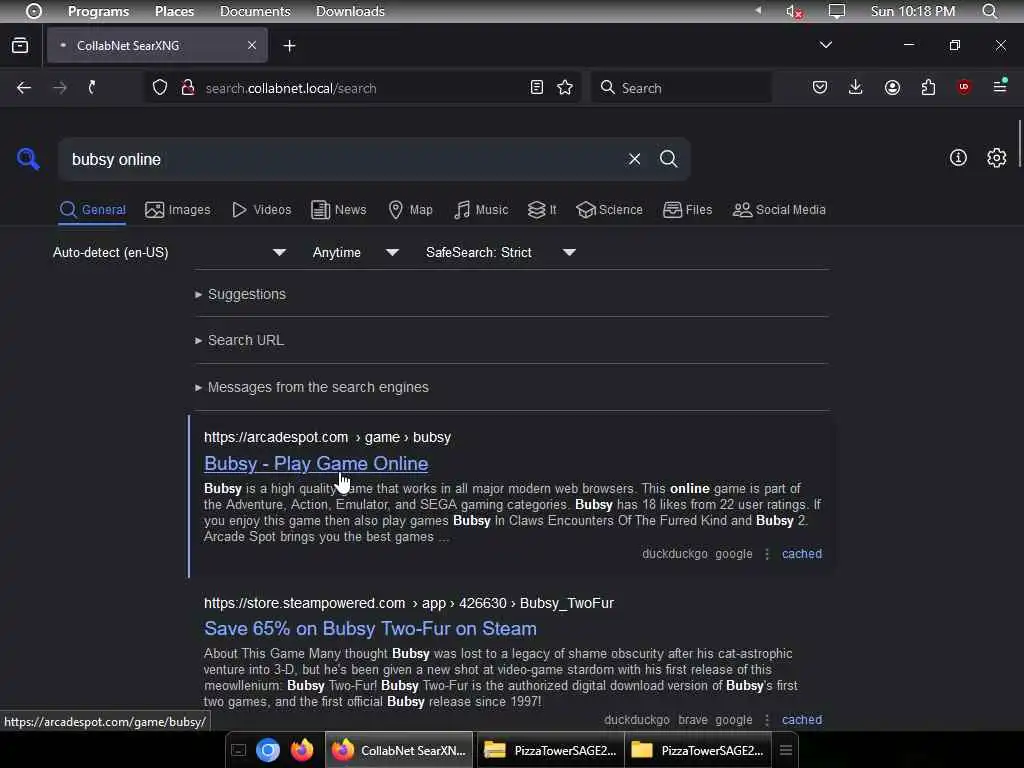Open cached link for arcadespot result
Viewport: 1024px width, 768px height.
802,554
